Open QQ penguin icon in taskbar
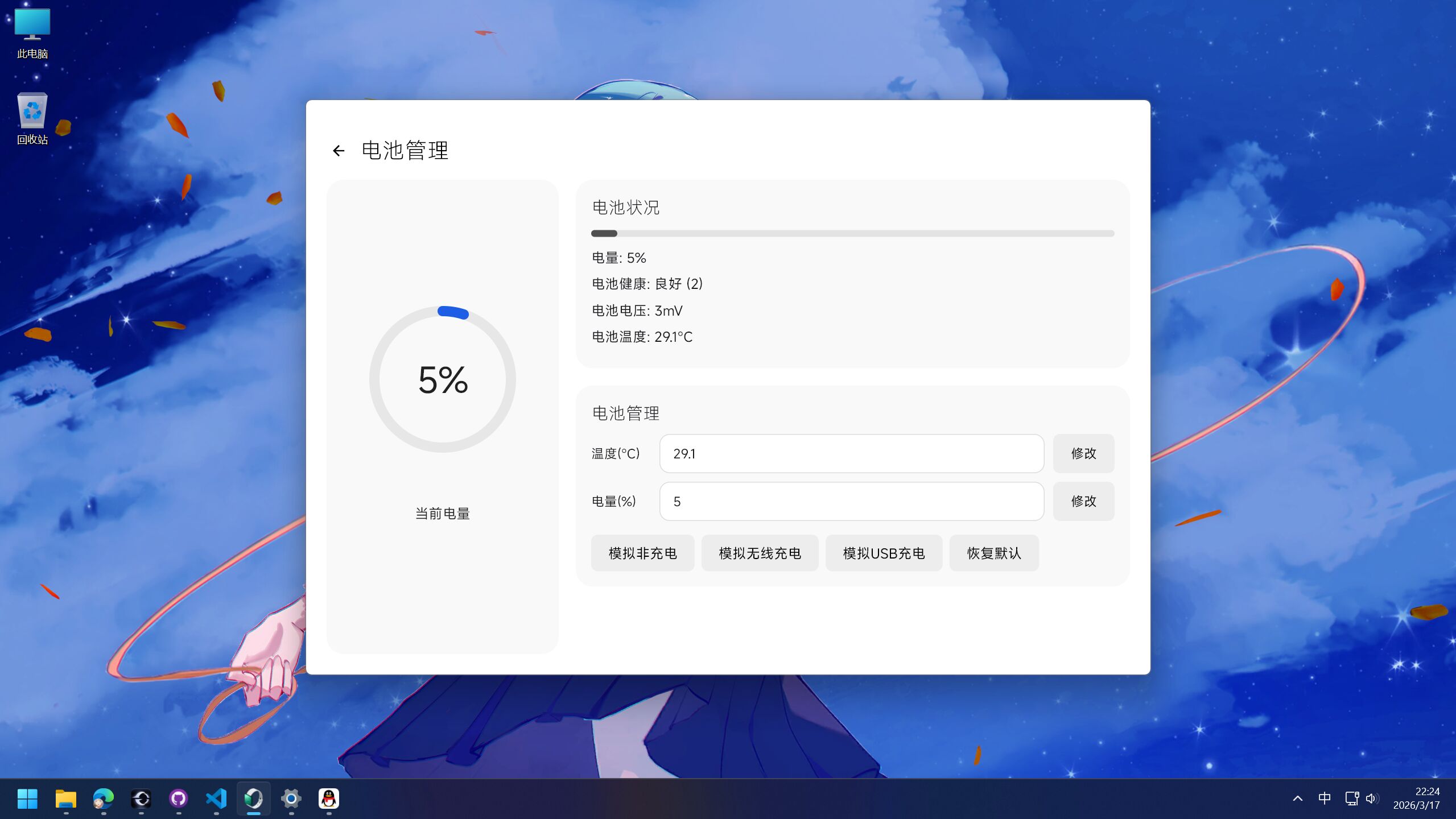 pyautogui.click(x=328, y=799)
